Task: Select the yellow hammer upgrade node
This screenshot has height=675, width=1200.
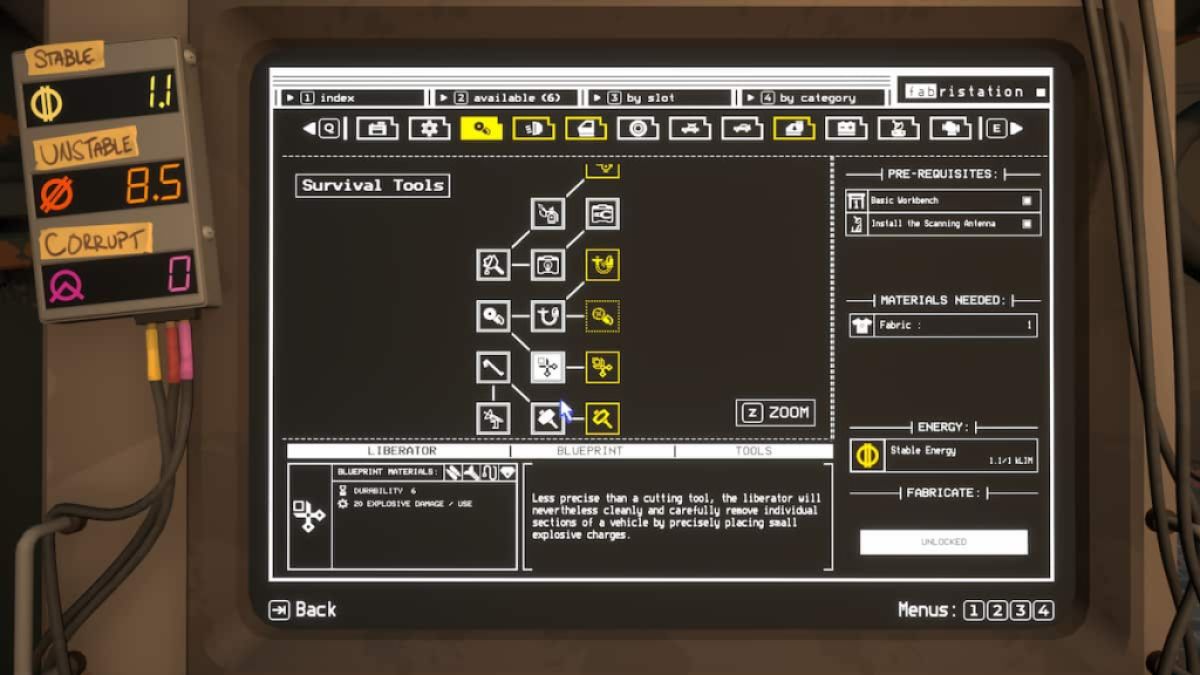Action: pos(602,418)
